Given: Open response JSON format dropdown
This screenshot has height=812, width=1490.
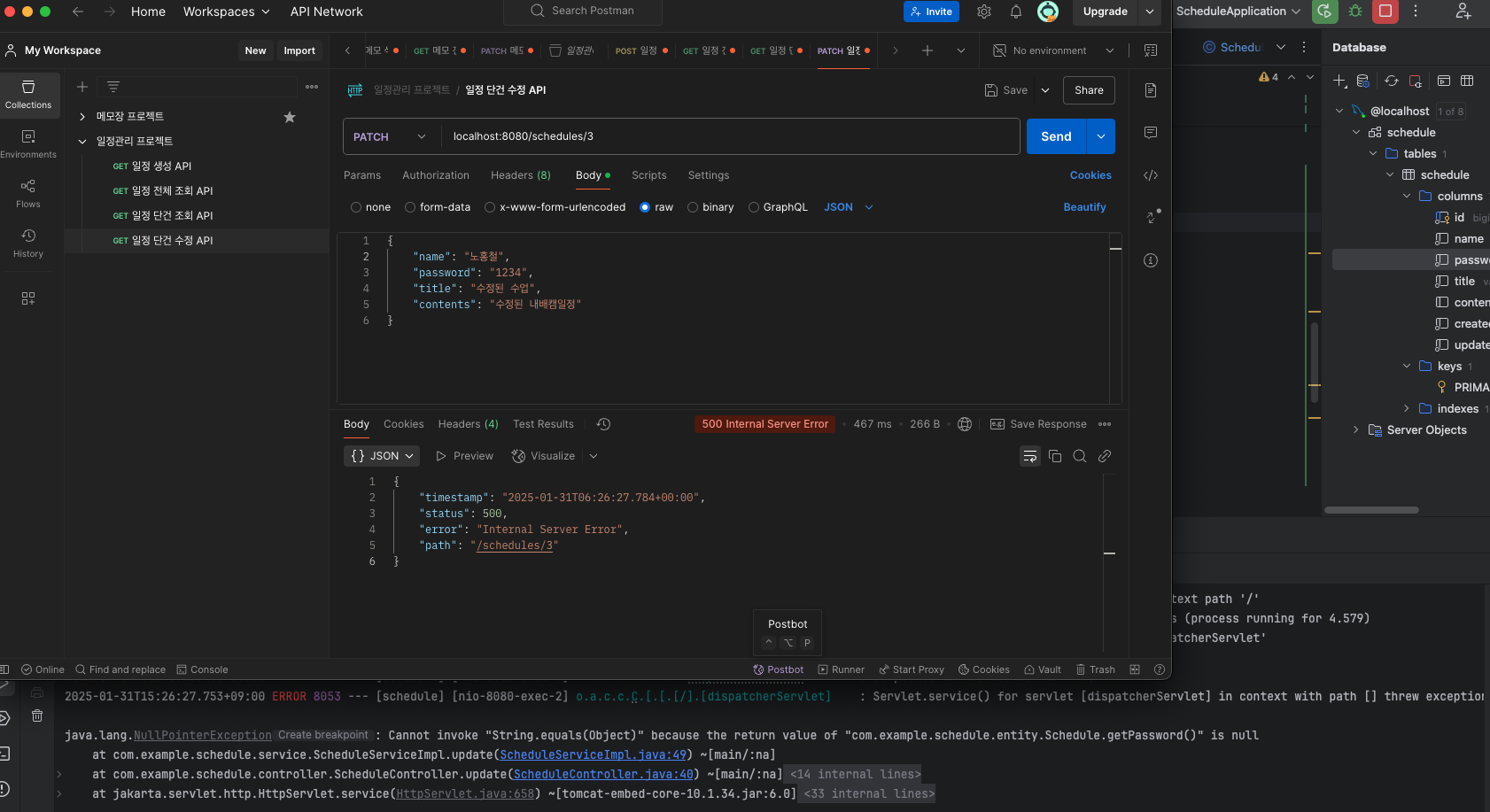Looking at the screenshot, I should (x=382, y=456).
